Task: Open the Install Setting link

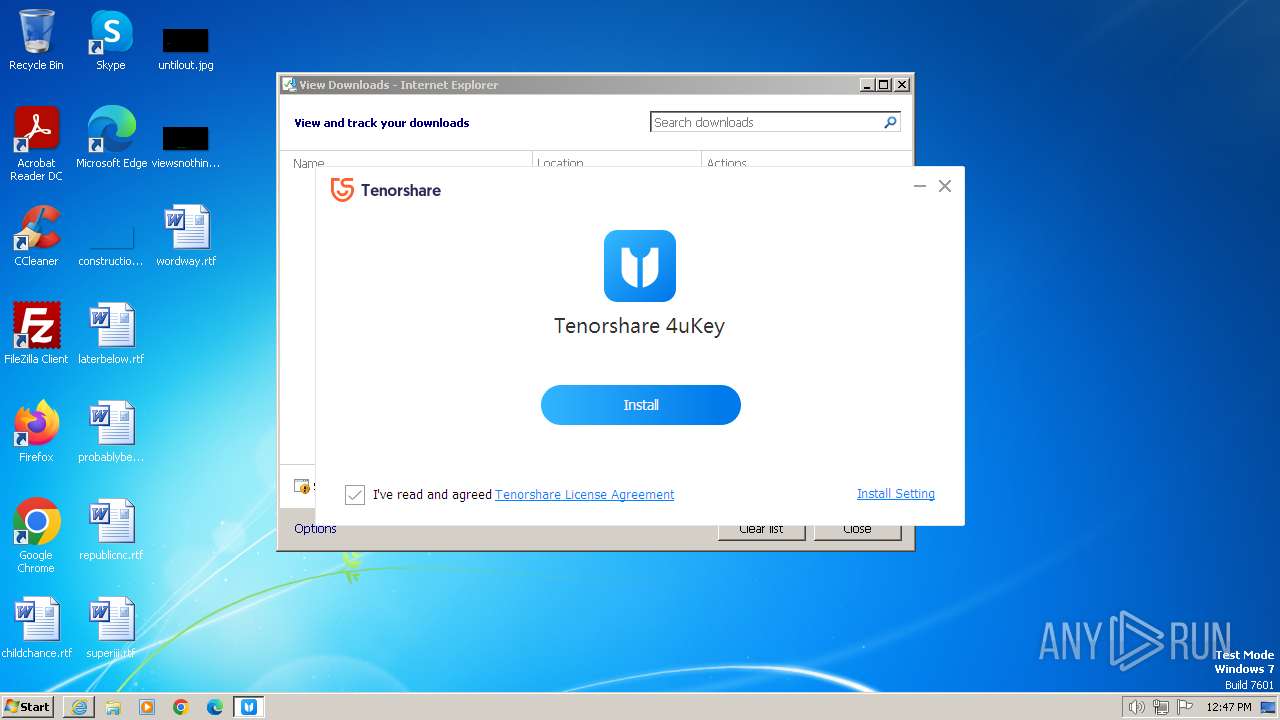Action: click(896, 494)
